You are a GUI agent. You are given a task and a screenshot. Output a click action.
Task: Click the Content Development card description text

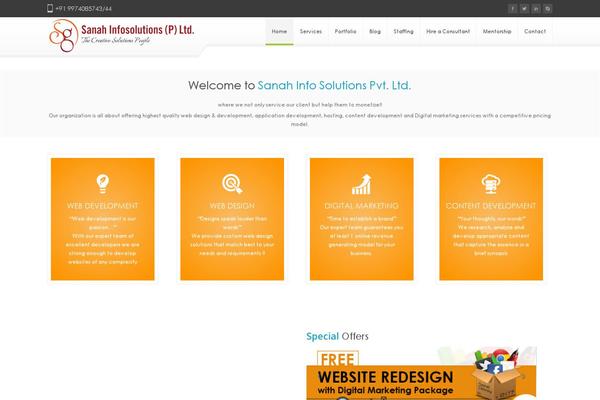[x=491, y=236]
